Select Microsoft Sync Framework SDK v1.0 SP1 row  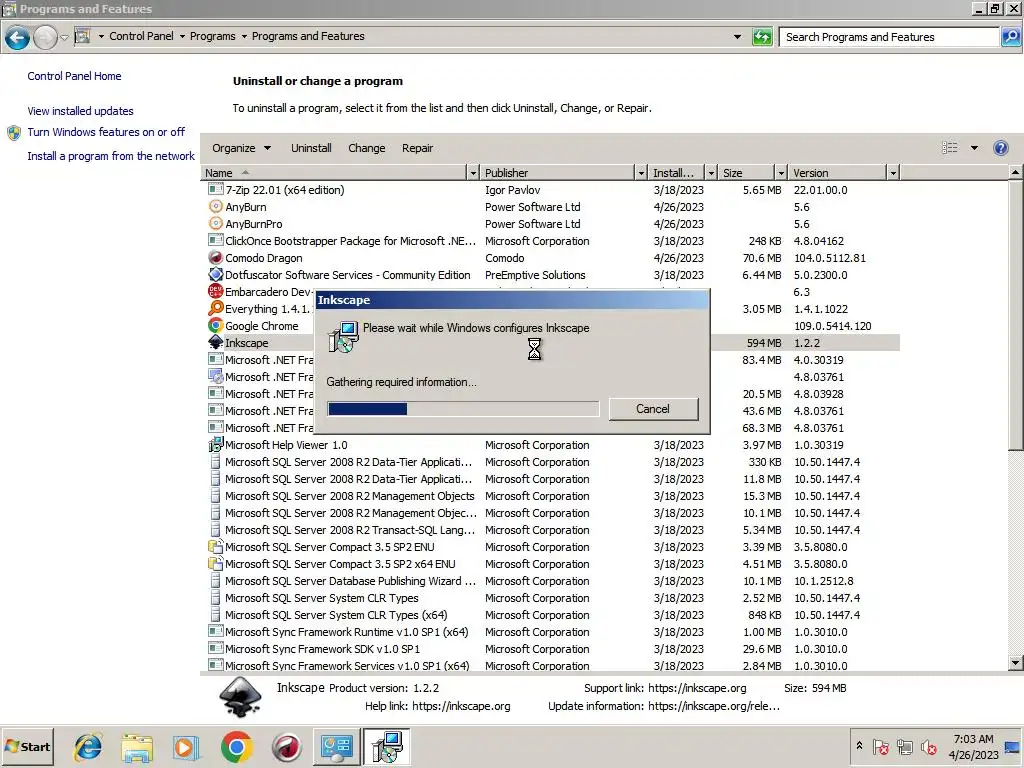(x=554, y=648)
